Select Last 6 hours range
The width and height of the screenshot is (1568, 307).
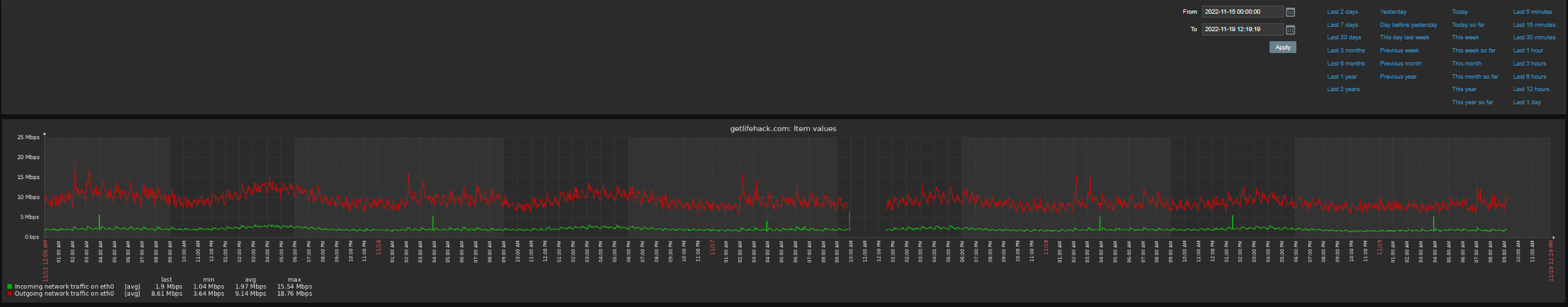[1530, 77]
